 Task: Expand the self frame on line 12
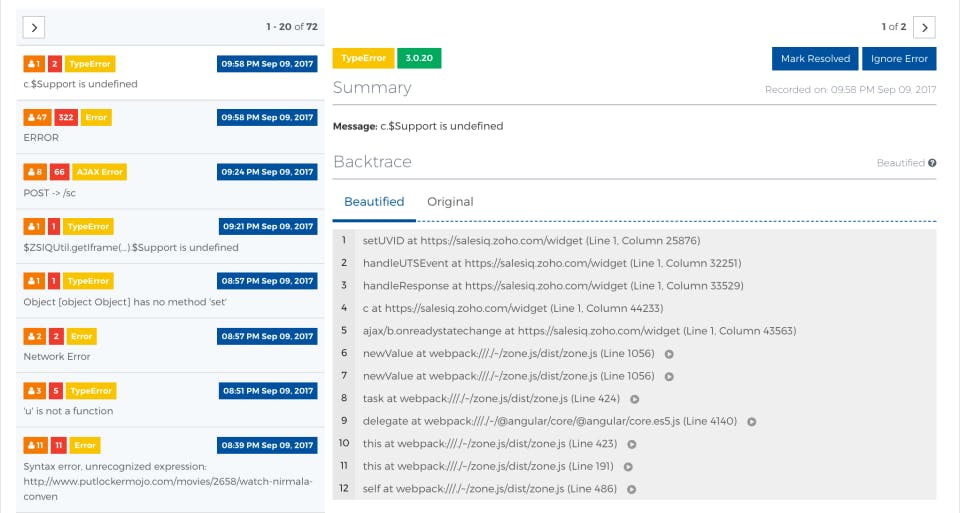(632, 489)
